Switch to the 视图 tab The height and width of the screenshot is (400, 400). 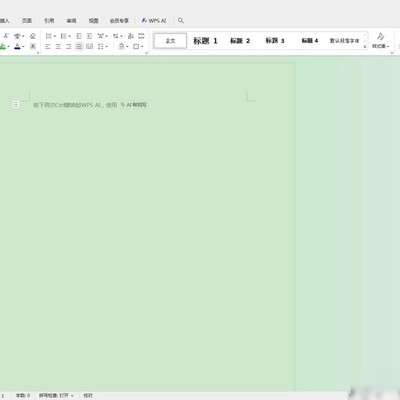click(x=93, y=21)
